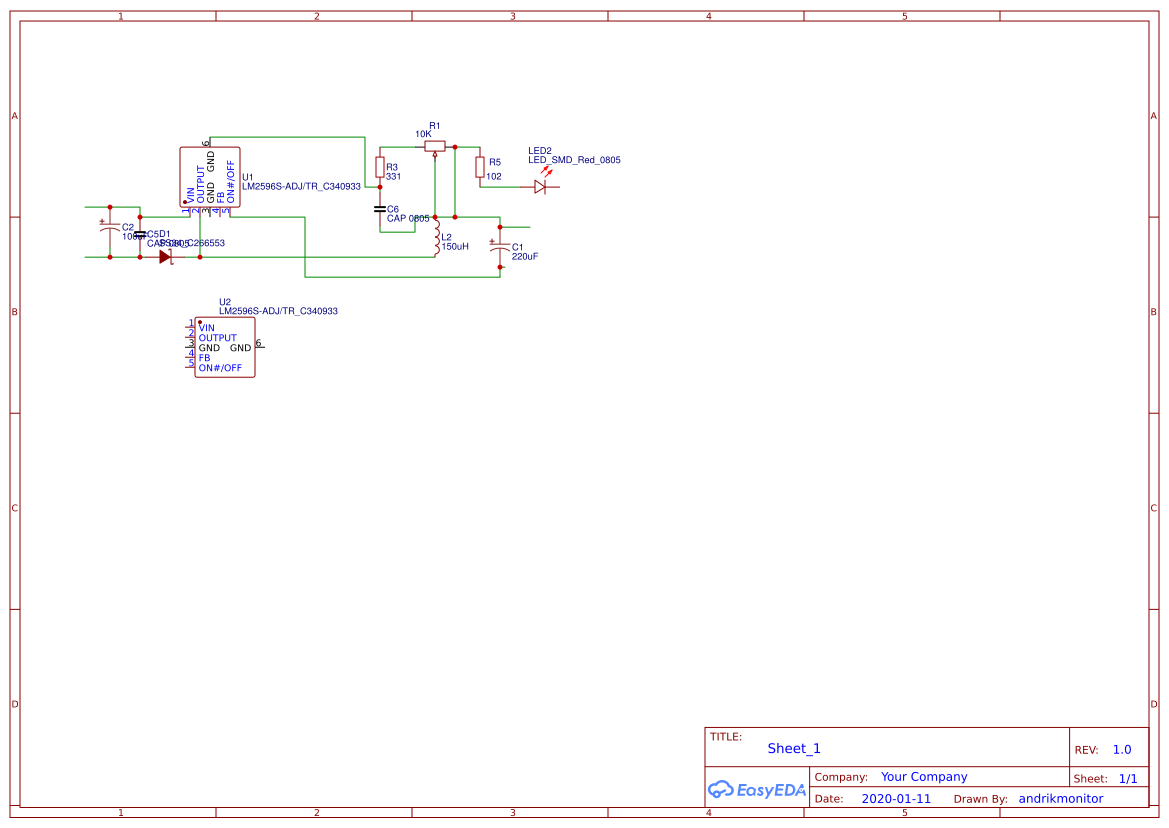
Task: Click the andrikmonitor Drawn By name
Action: [x=1060, y=798]
